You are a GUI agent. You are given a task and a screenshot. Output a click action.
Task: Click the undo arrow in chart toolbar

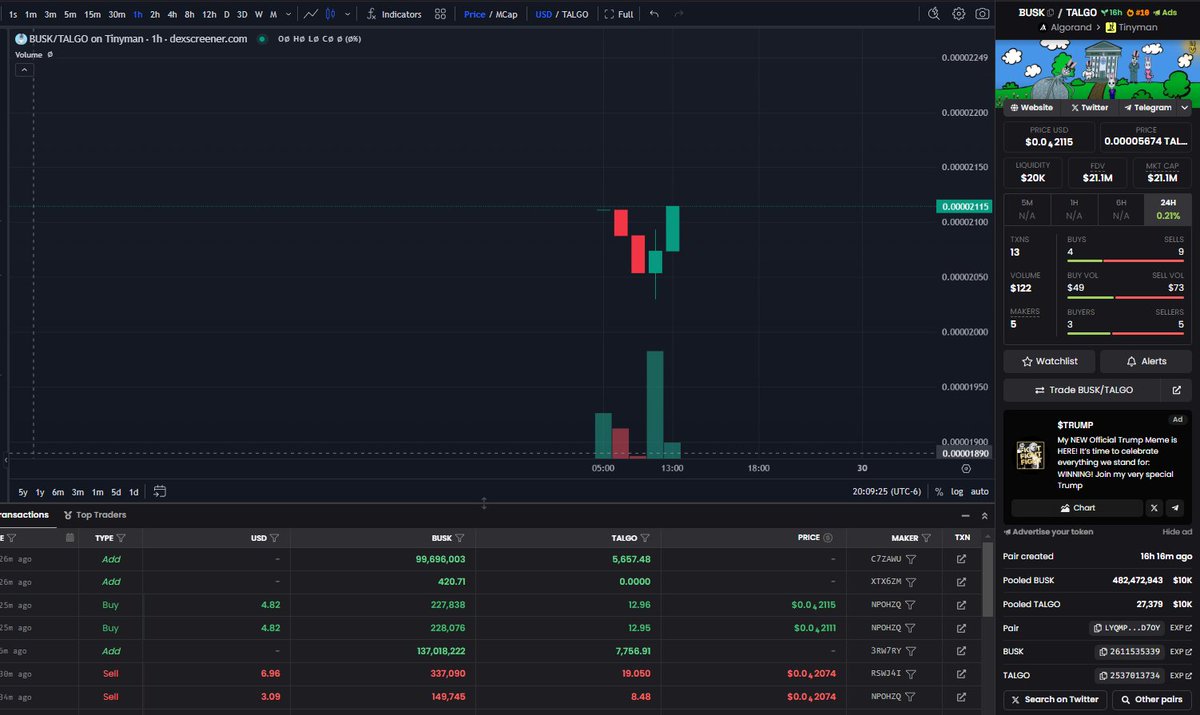(x=654, y=14)
